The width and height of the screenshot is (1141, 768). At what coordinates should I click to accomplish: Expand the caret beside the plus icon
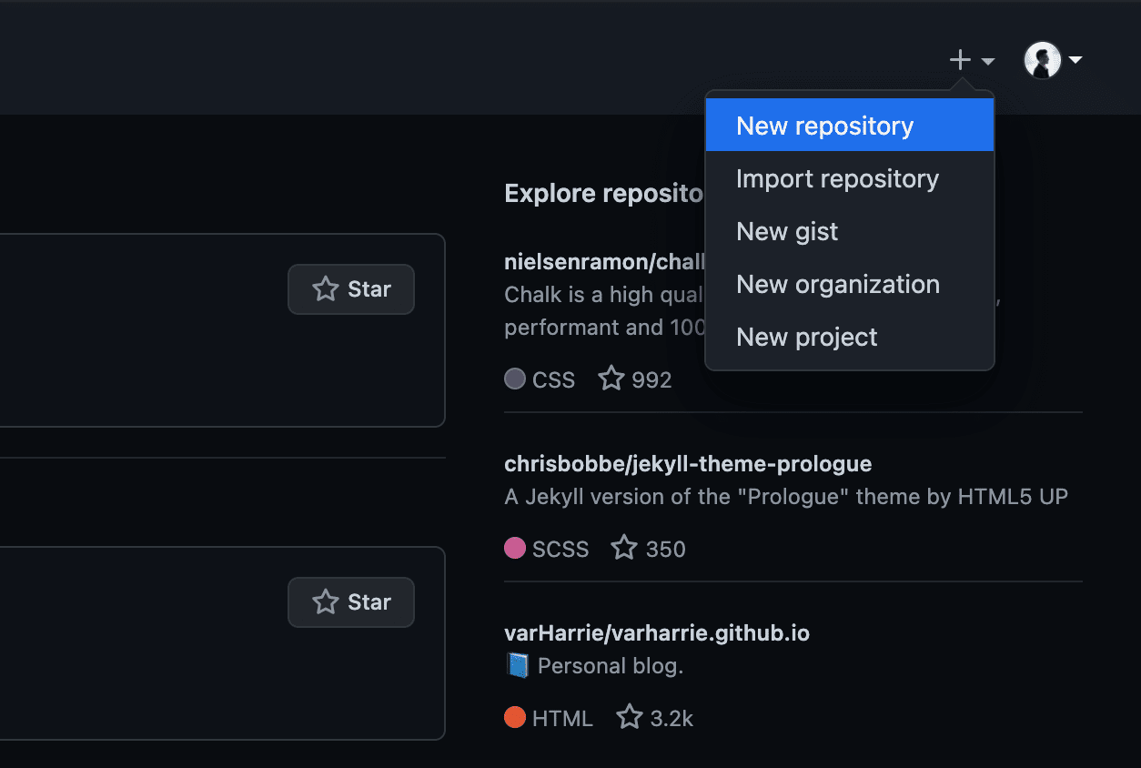[x=988, y=61]
